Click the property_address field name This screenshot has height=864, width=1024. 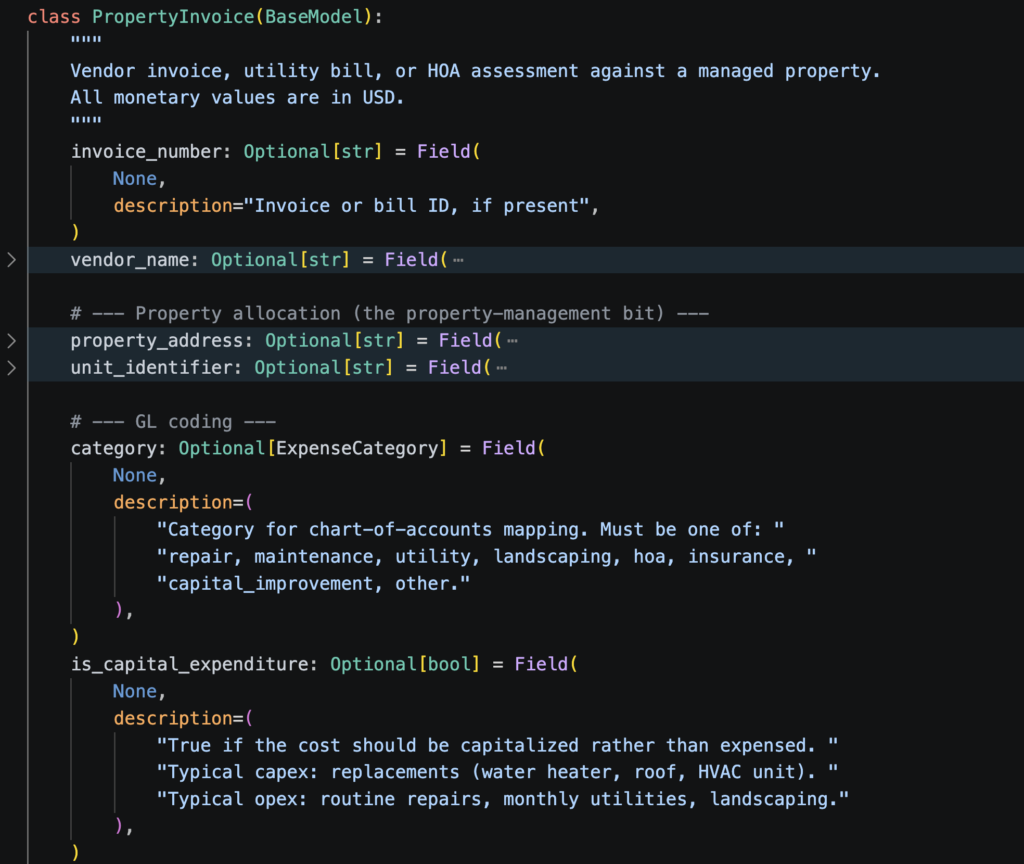[x=157, y=340]
